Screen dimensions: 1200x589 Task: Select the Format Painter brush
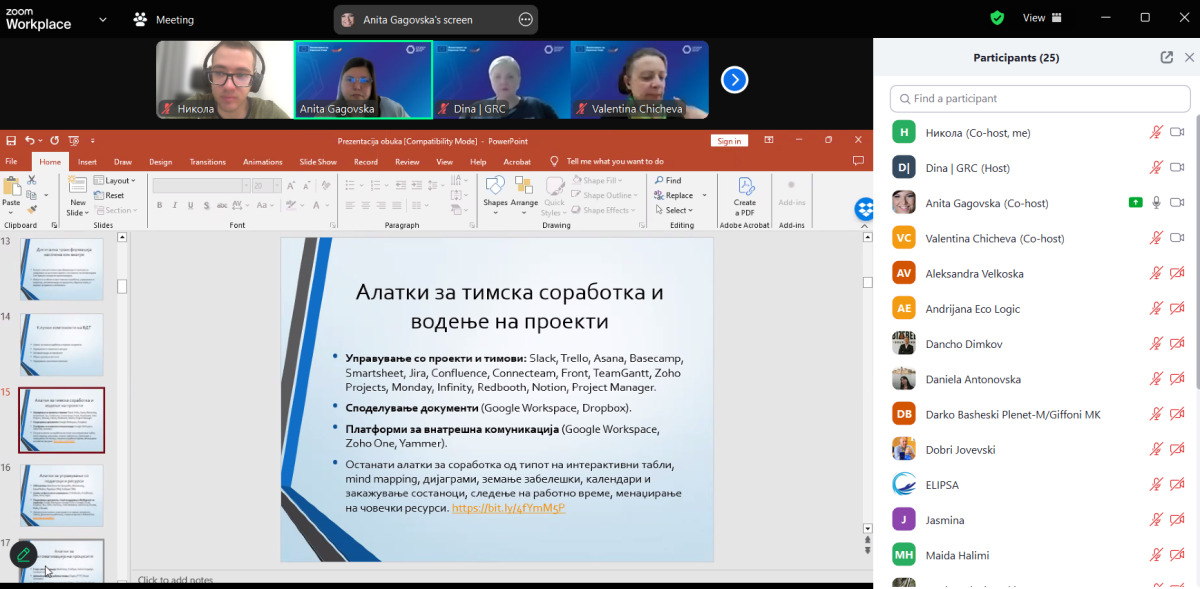tap(31, 209)
